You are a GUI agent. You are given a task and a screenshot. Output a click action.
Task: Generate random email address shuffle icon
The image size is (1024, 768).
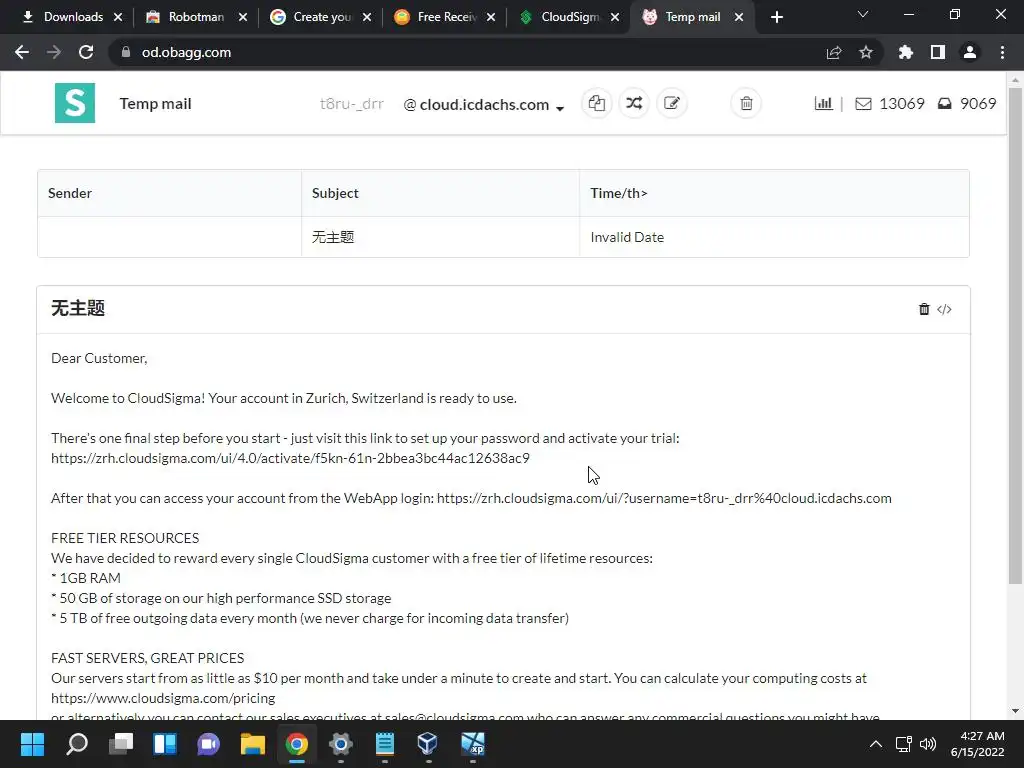point(634,103)
